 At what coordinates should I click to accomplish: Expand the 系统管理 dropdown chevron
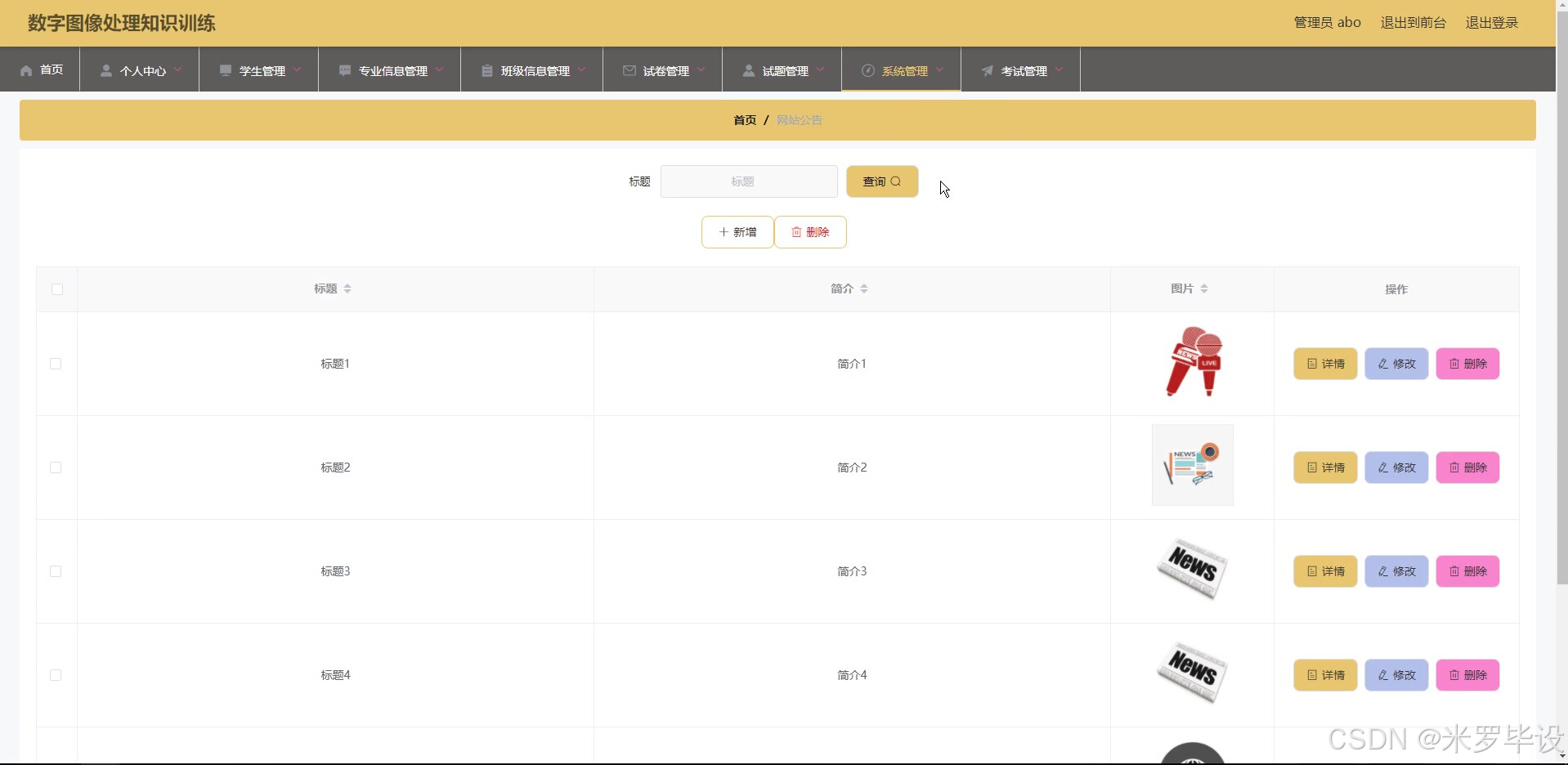939,70
